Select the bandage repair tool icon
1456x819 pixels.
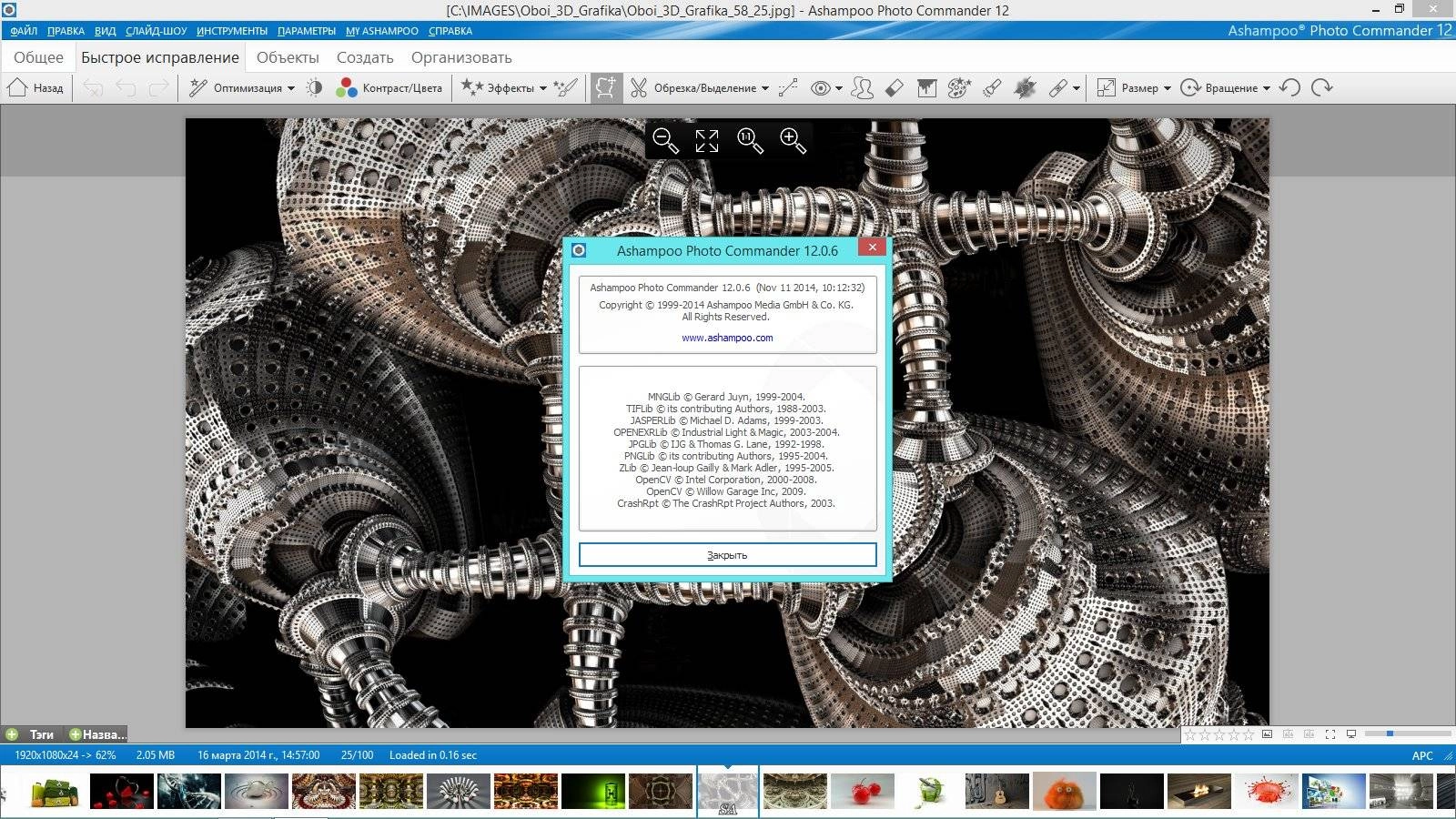point(1057,88)
